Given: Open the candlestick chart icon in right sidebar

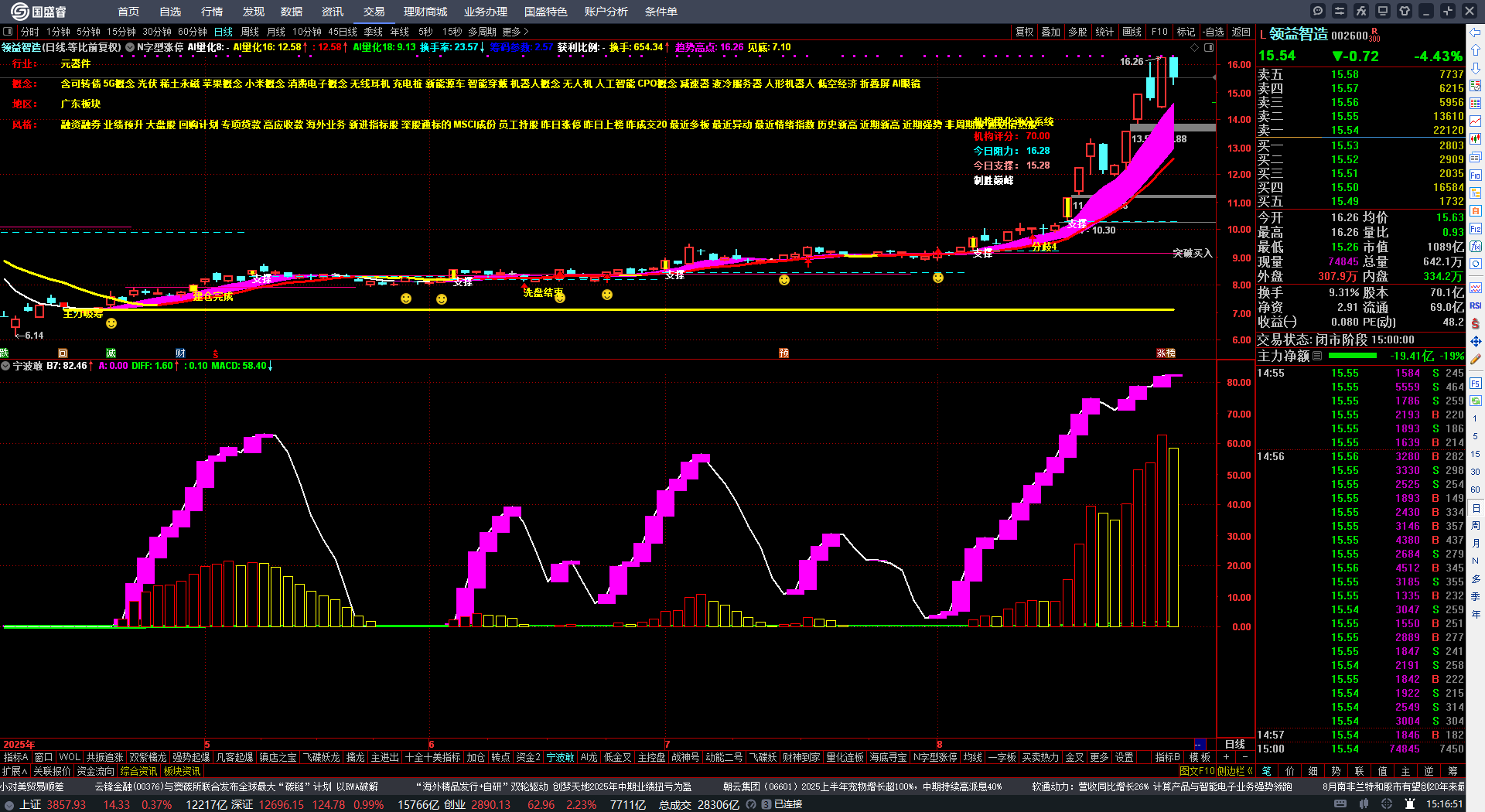Looking at the screenshot, I should (1476, 139).
